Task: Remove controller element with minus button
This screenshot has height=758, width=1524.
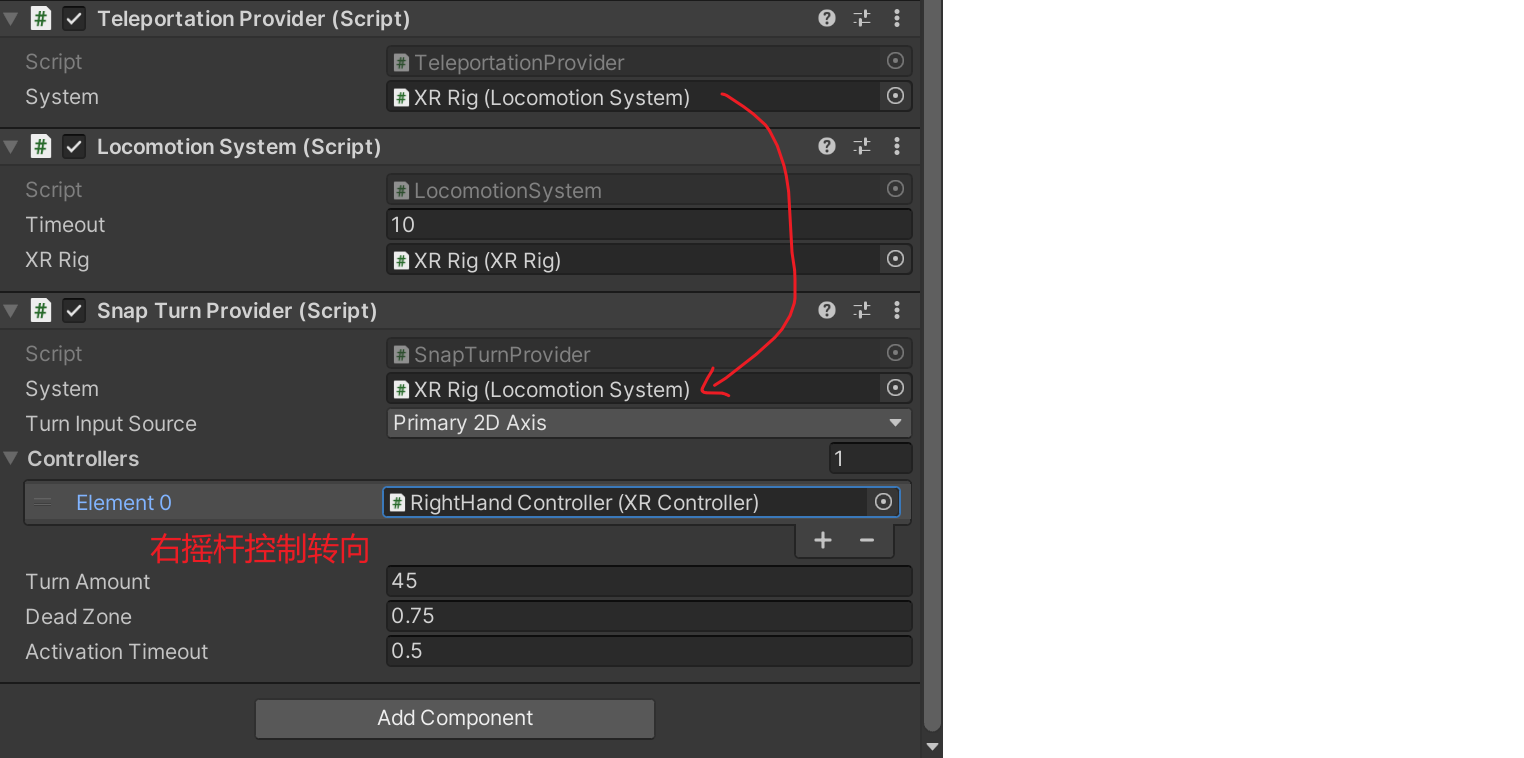Action: pyautogui.click(x=867, y=541)
